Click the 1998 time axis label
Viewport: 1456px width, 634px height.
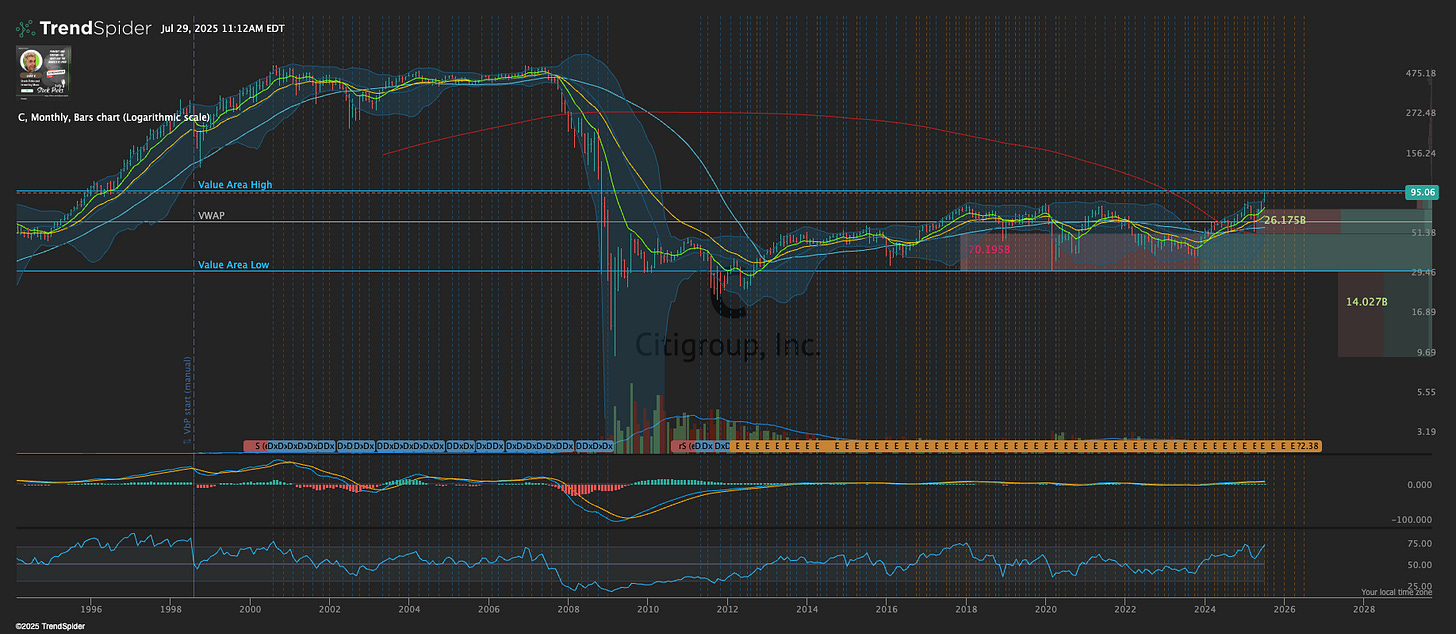170,608
